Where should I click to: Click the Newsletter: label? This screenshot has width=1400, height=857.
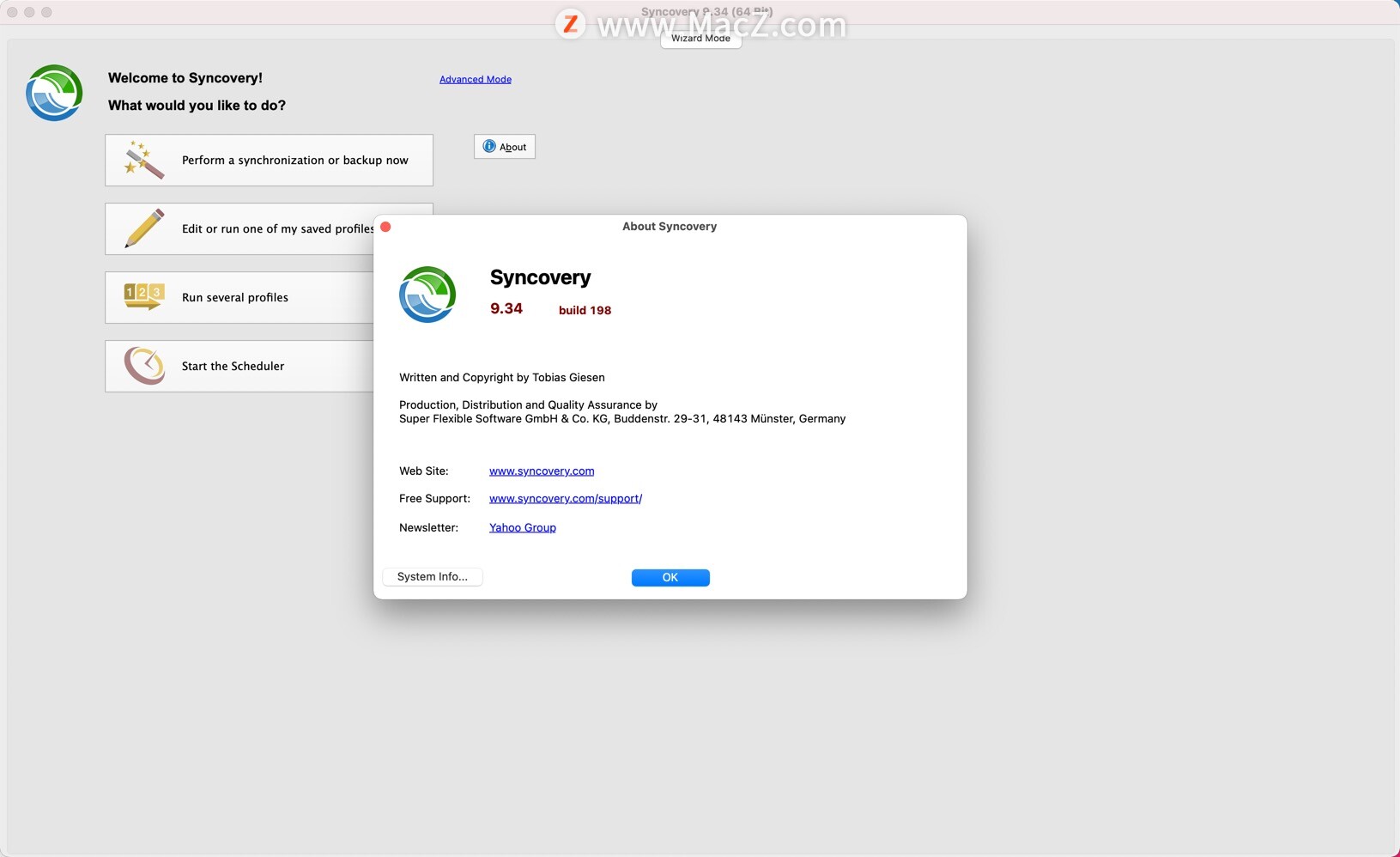pyautogui.click(x=428, y=527)
